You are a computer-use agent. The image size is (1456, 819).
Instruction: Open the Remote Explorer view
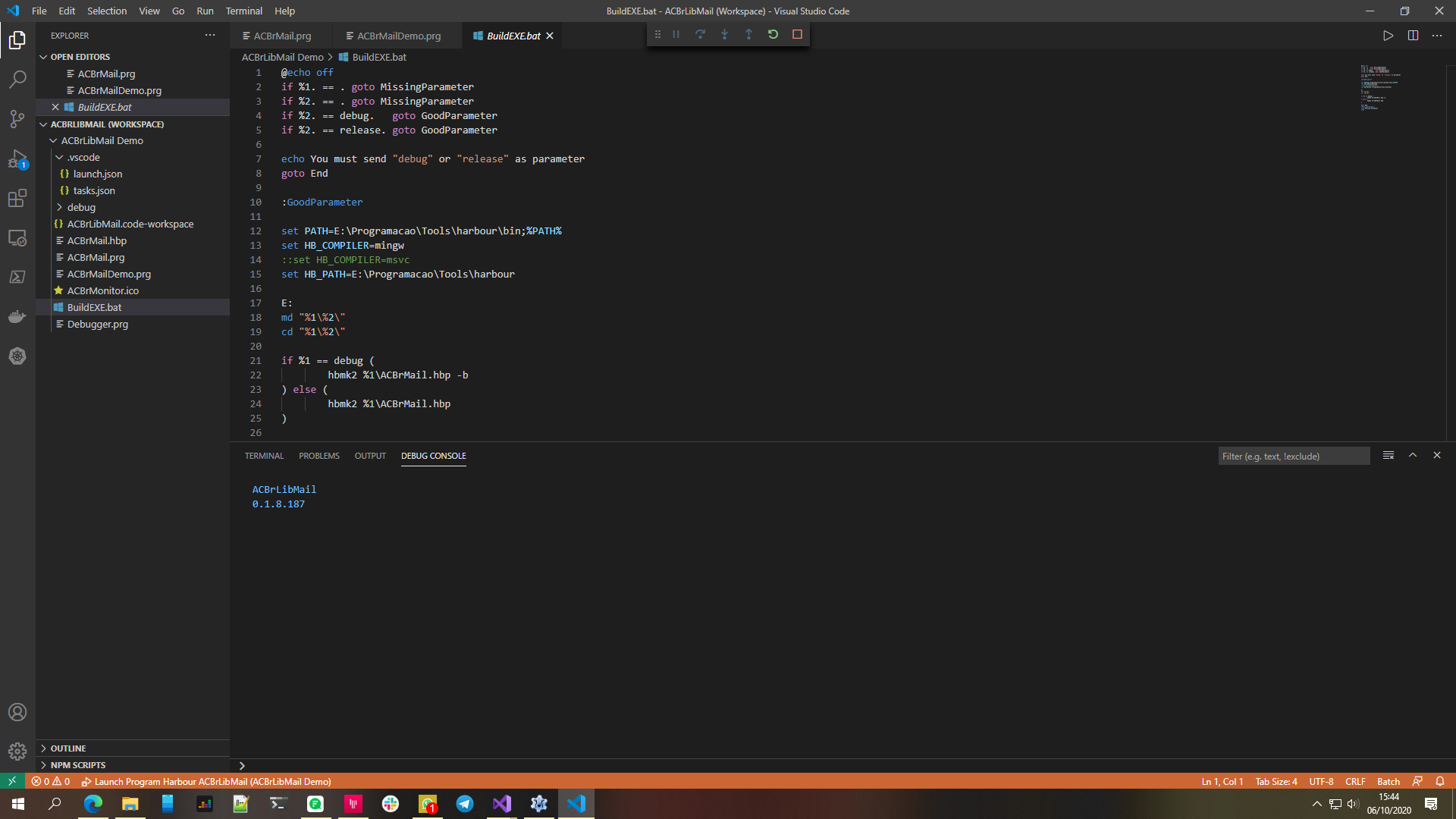(17, 237)
